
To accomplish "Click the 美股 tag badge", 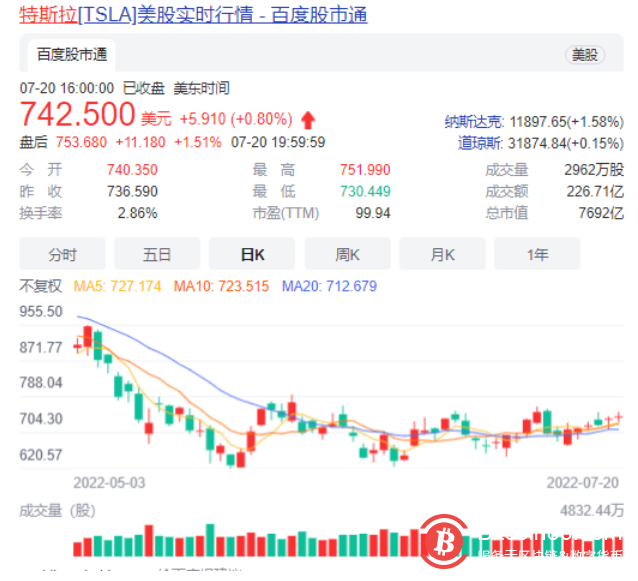I will [585, 55].
